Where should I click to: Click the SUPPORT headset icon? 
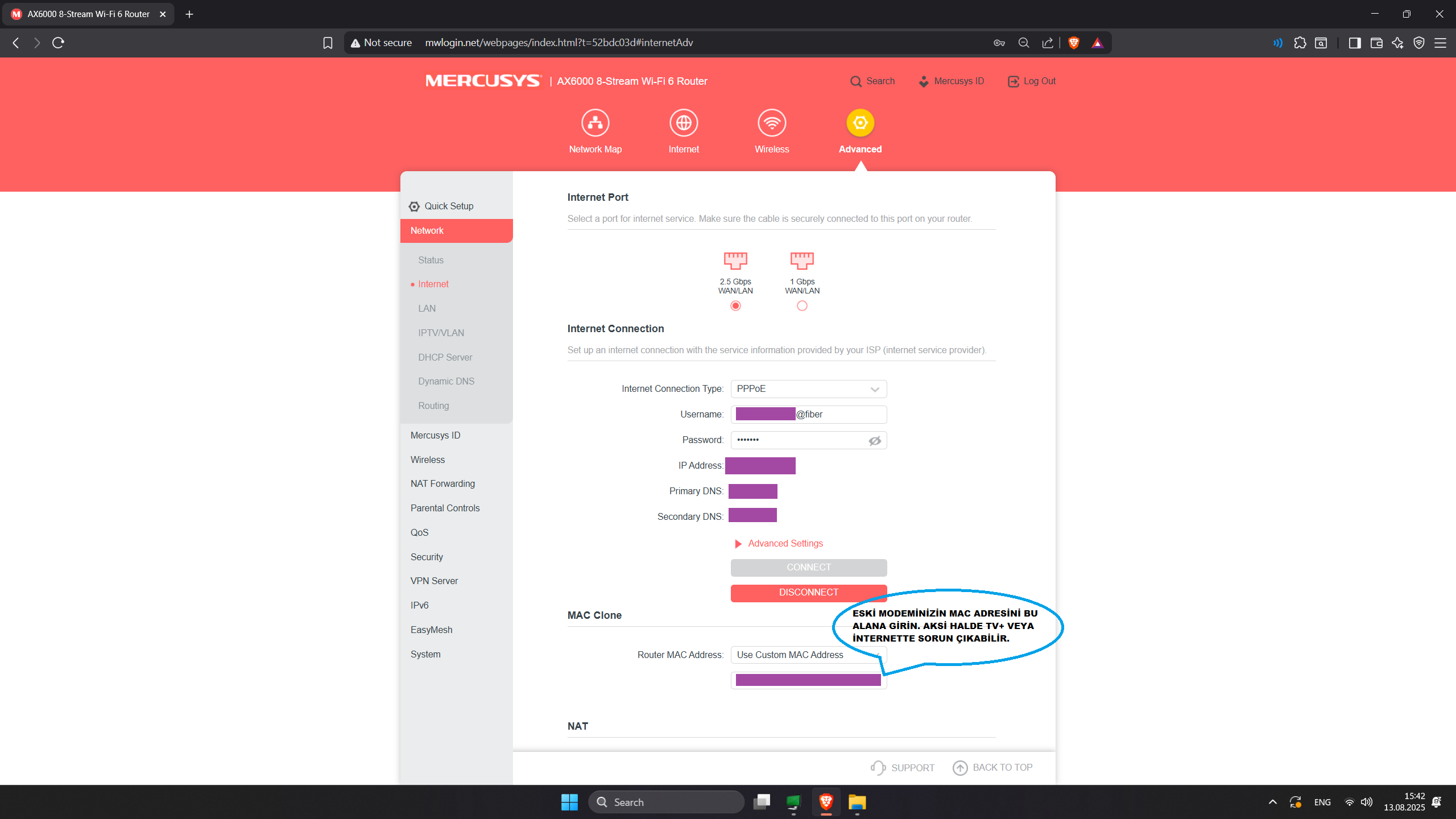click(x=878, y=768)
